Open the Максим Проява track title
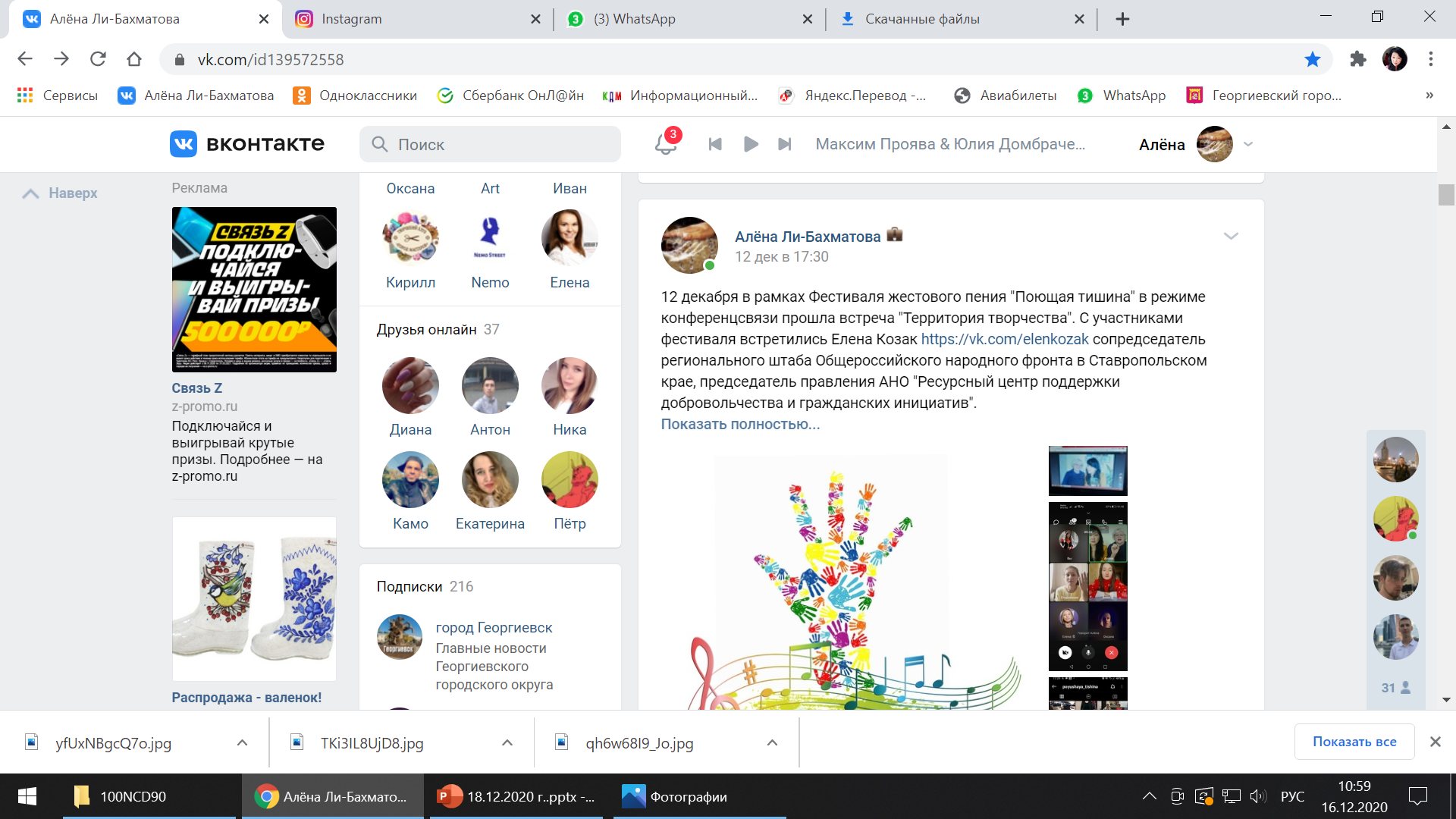 [950, 144]
